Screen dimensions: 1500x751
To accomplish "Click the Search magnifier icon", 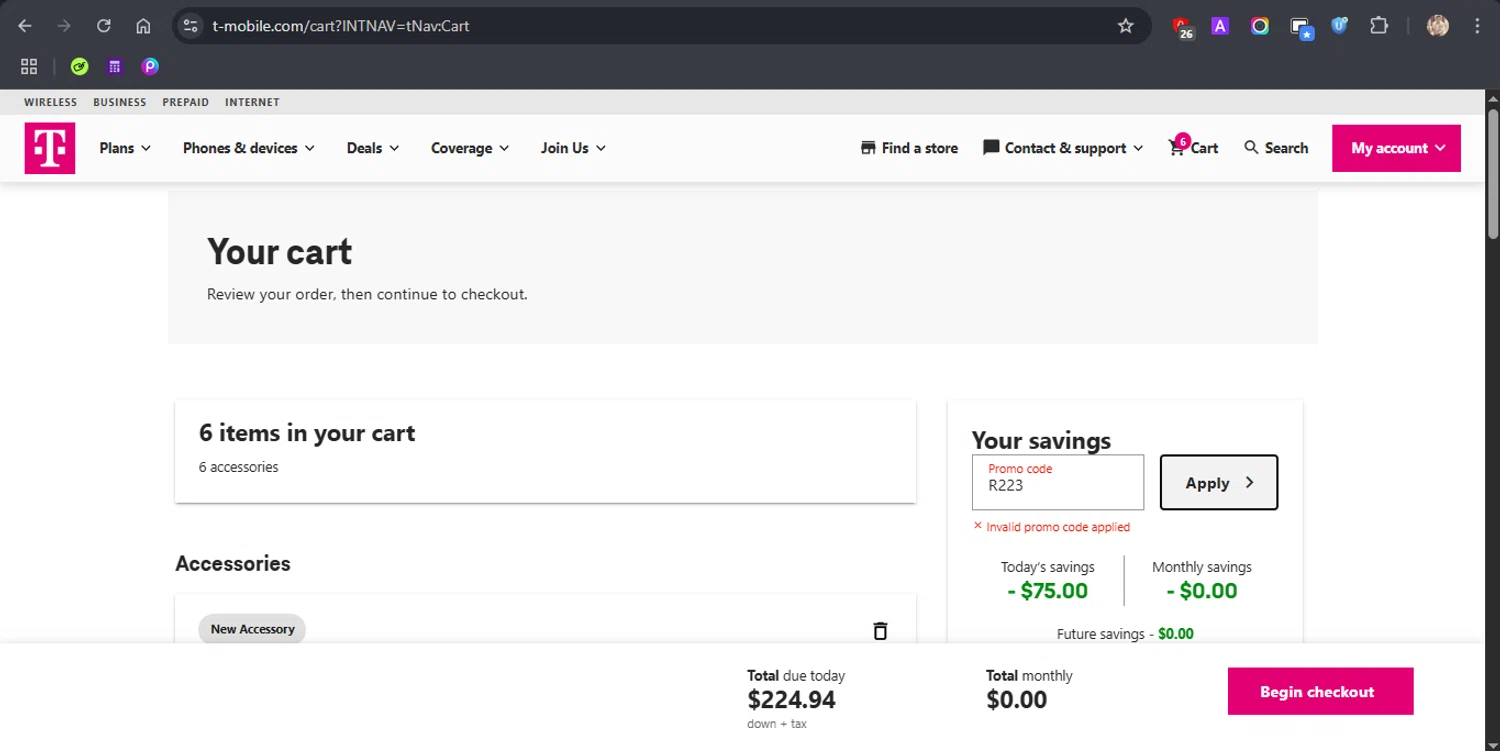I will pos(1251,148).
